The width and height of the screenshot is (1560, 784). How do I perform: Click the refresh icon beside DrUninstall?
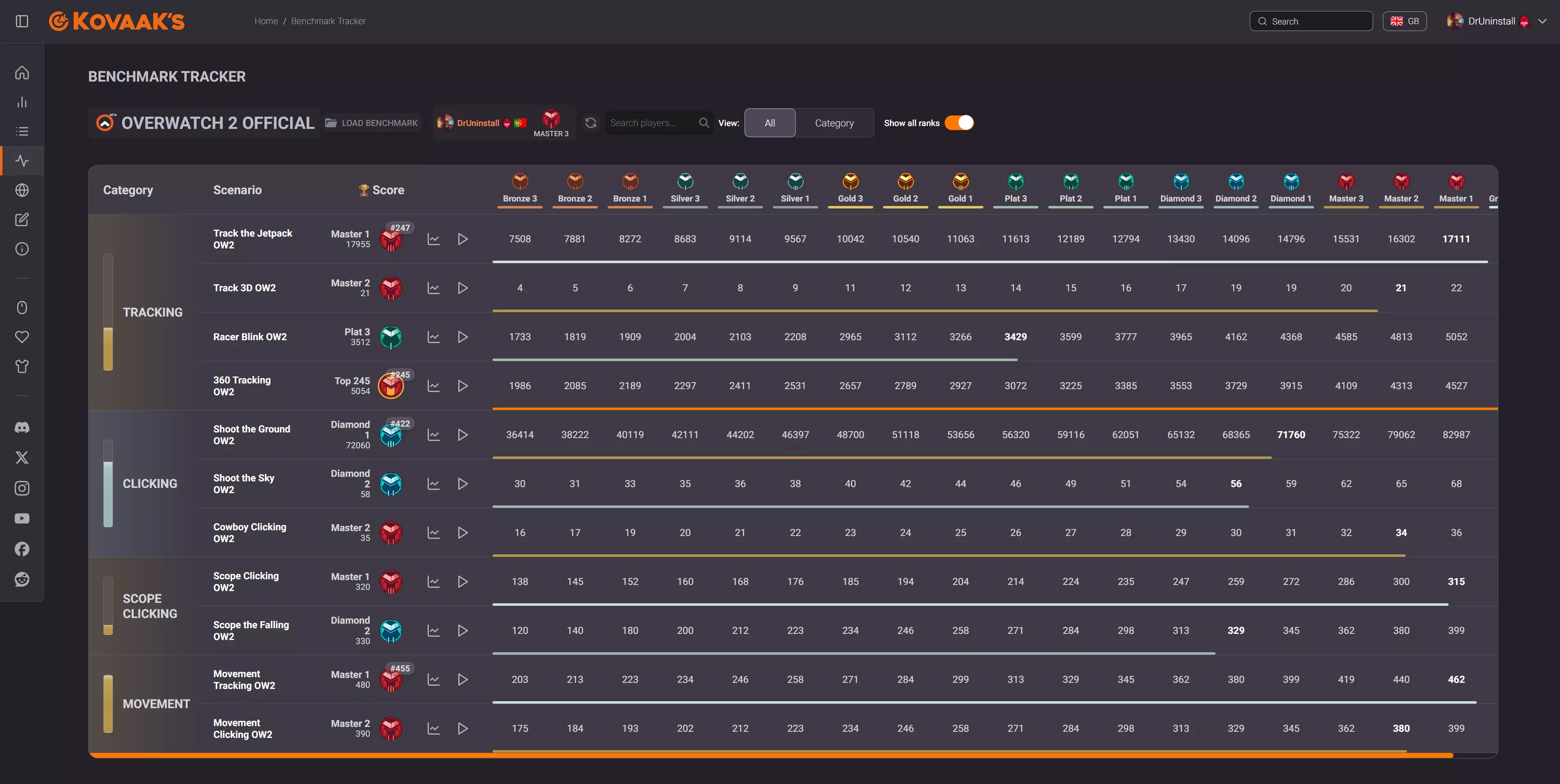tap(590, 123)
